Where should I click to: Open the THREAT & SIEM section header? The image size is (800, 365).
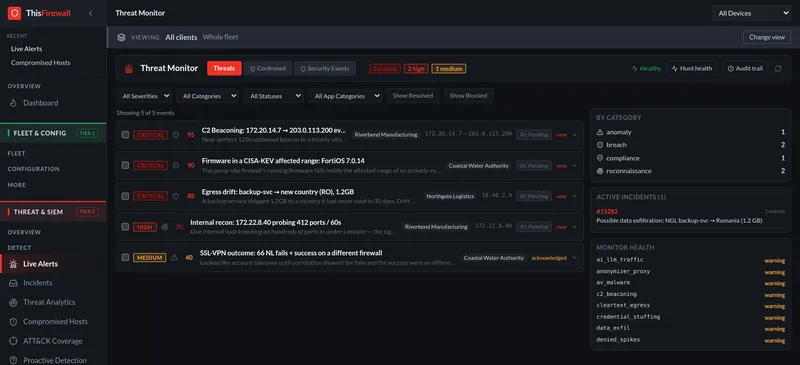click(53, 211)
